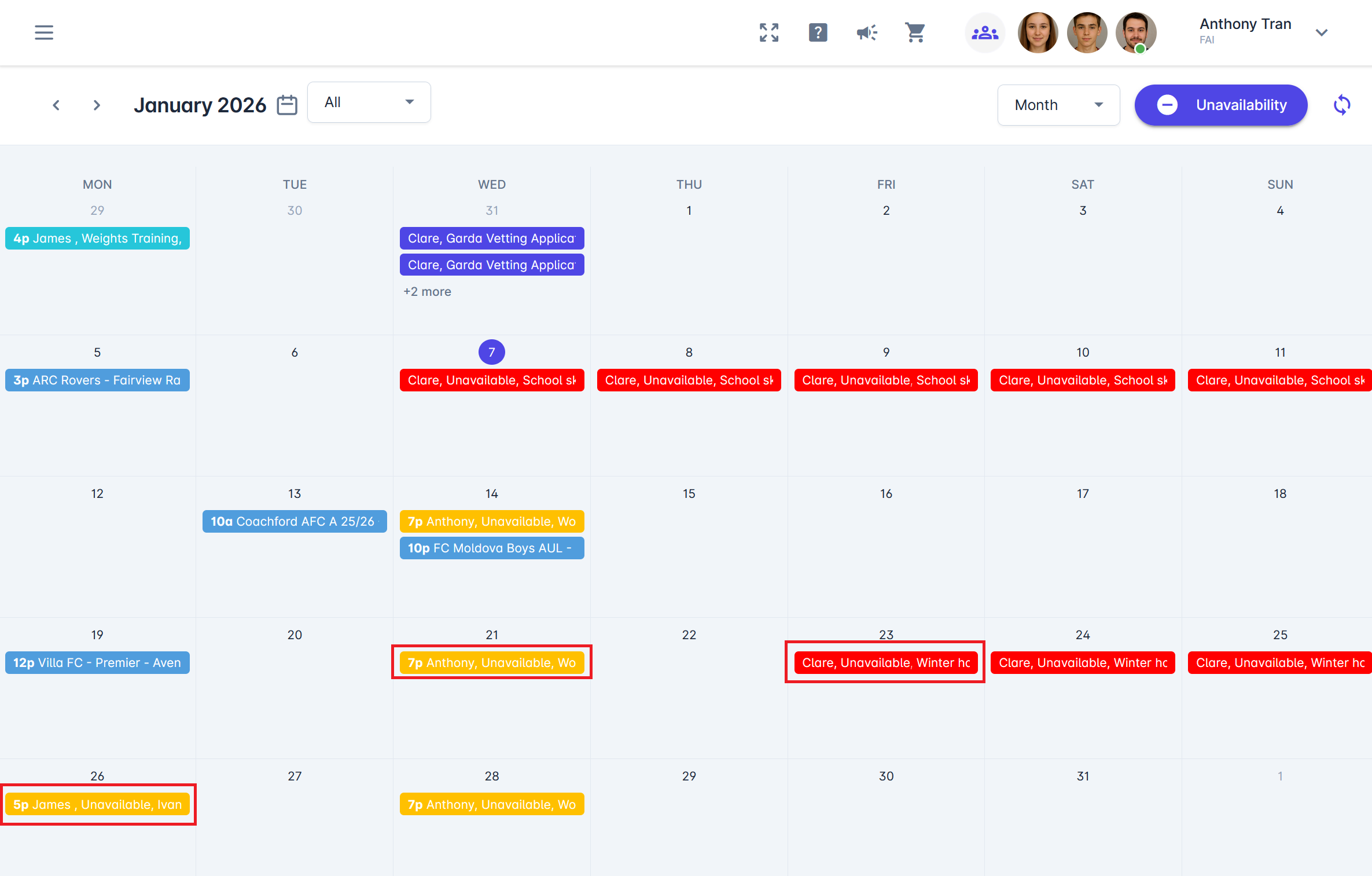
Task: Open the Month view dropdown
Action: (x=1058, y=105)
